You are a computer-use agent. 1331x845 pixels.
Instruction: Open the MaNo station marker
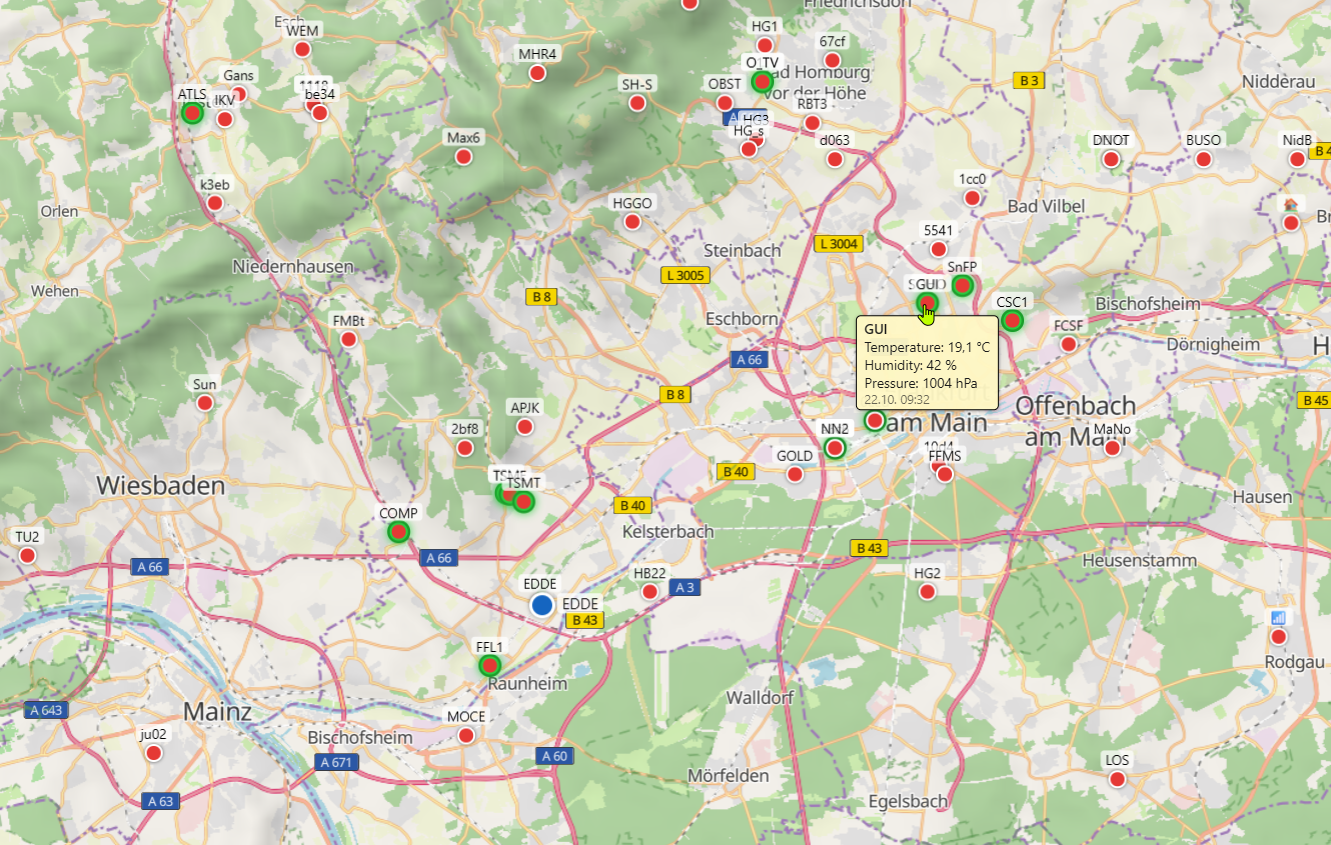tap(1112, 448)
